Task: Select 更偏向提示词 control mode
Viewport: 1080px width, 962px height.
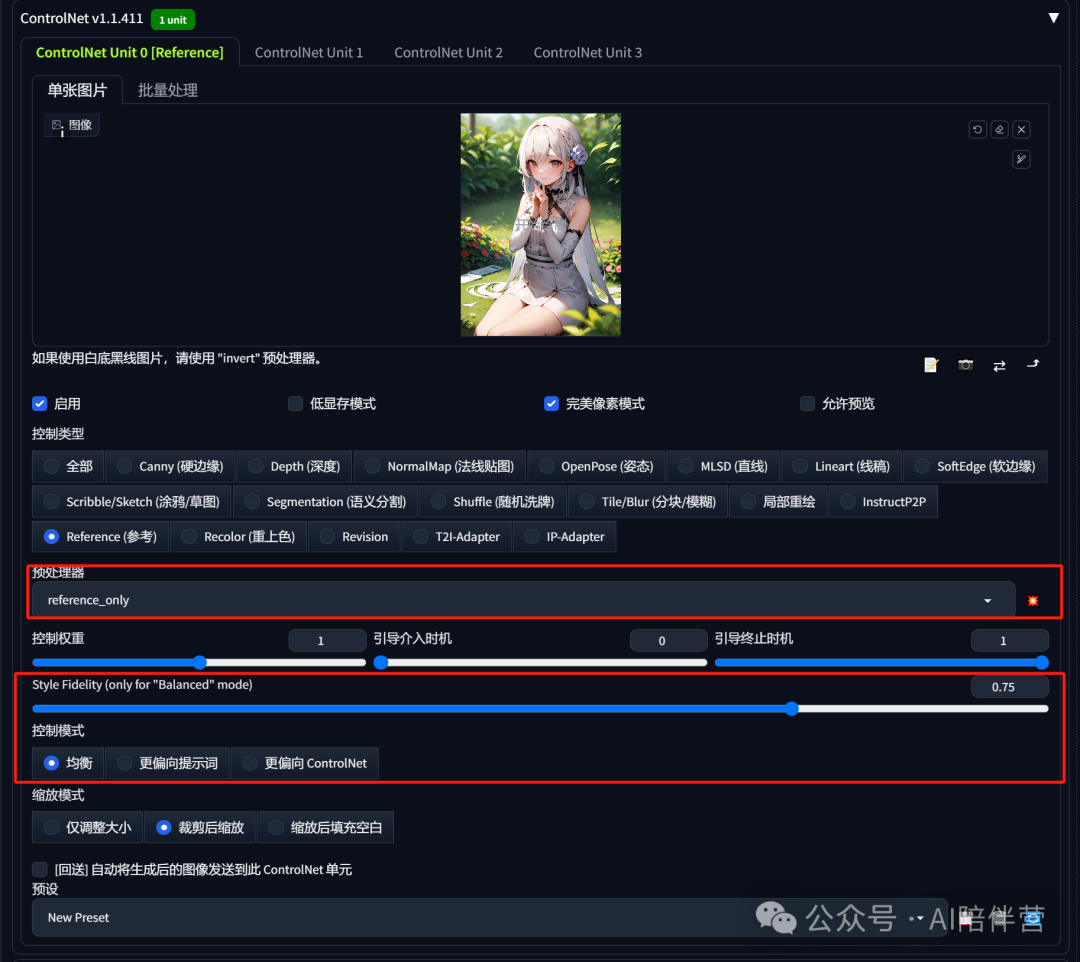Action: pos(167,763)
